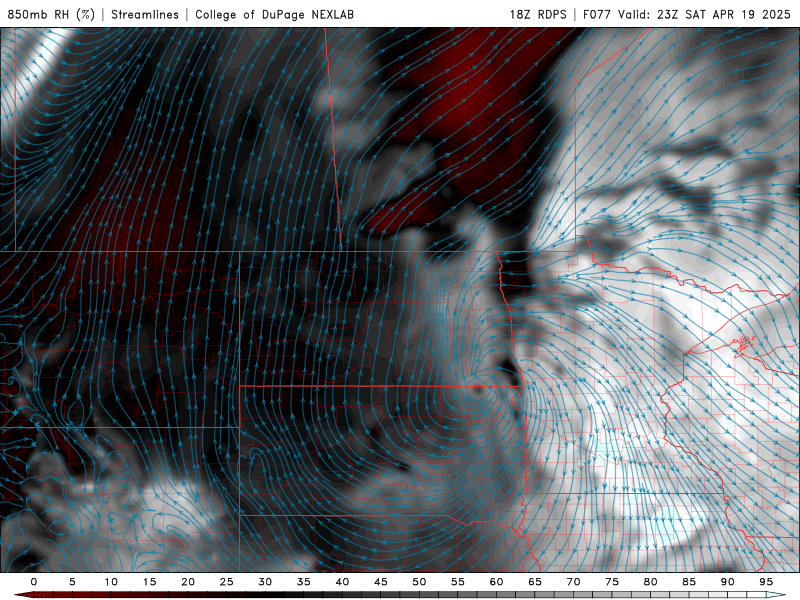Image resolution: width=800 pixels, height=600 pixels.
Task: Click the colorbar label "95"
Action: pyautogui.click(x=766, y=582)
